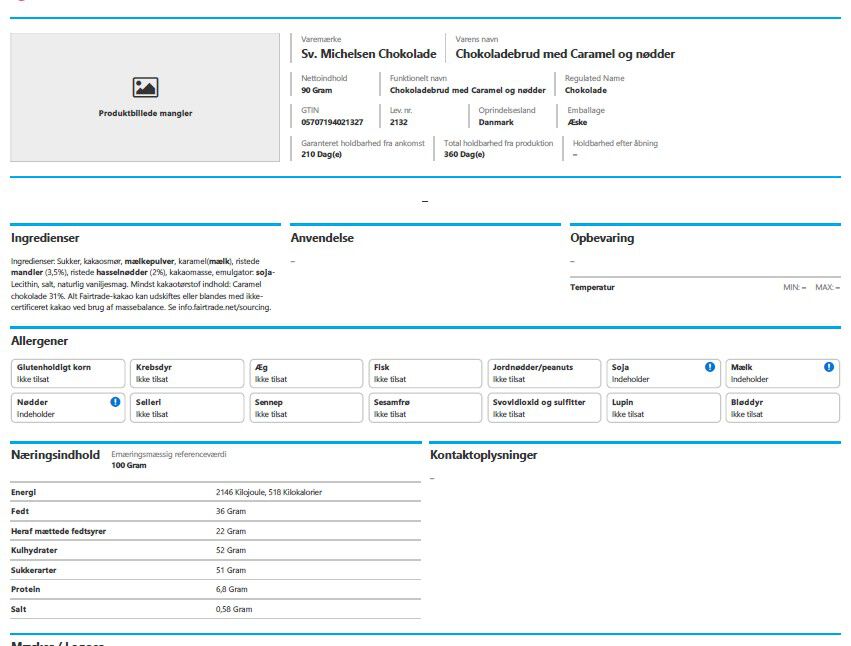Click the Salt value '0,58 Gram'

pos(234,609)
